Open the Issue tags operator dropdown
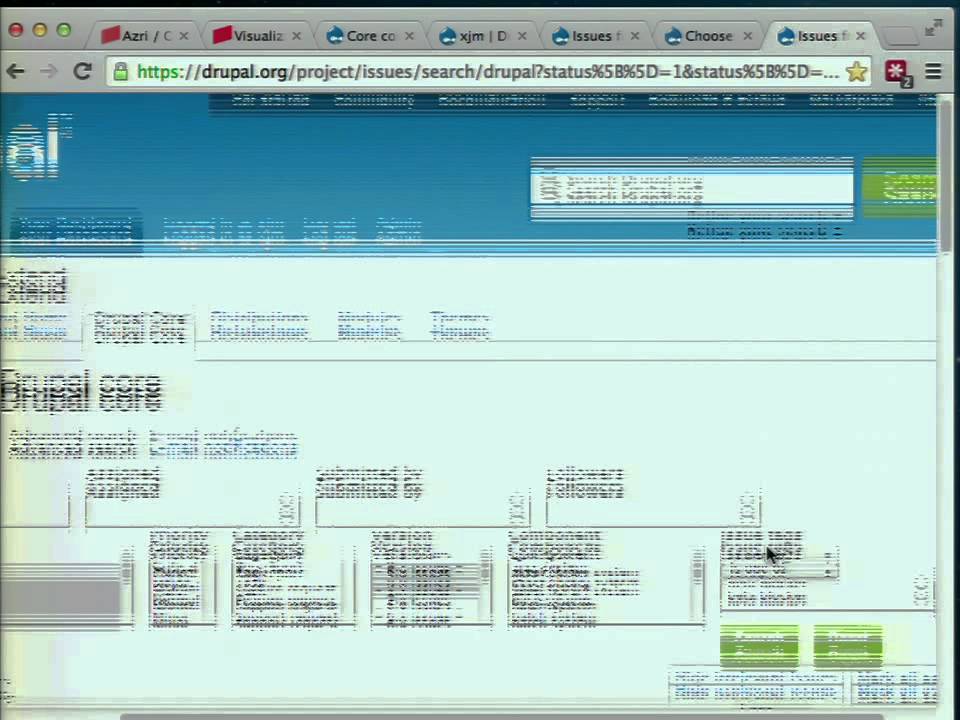Screen dimensions: 960x720 click(778, 564)
